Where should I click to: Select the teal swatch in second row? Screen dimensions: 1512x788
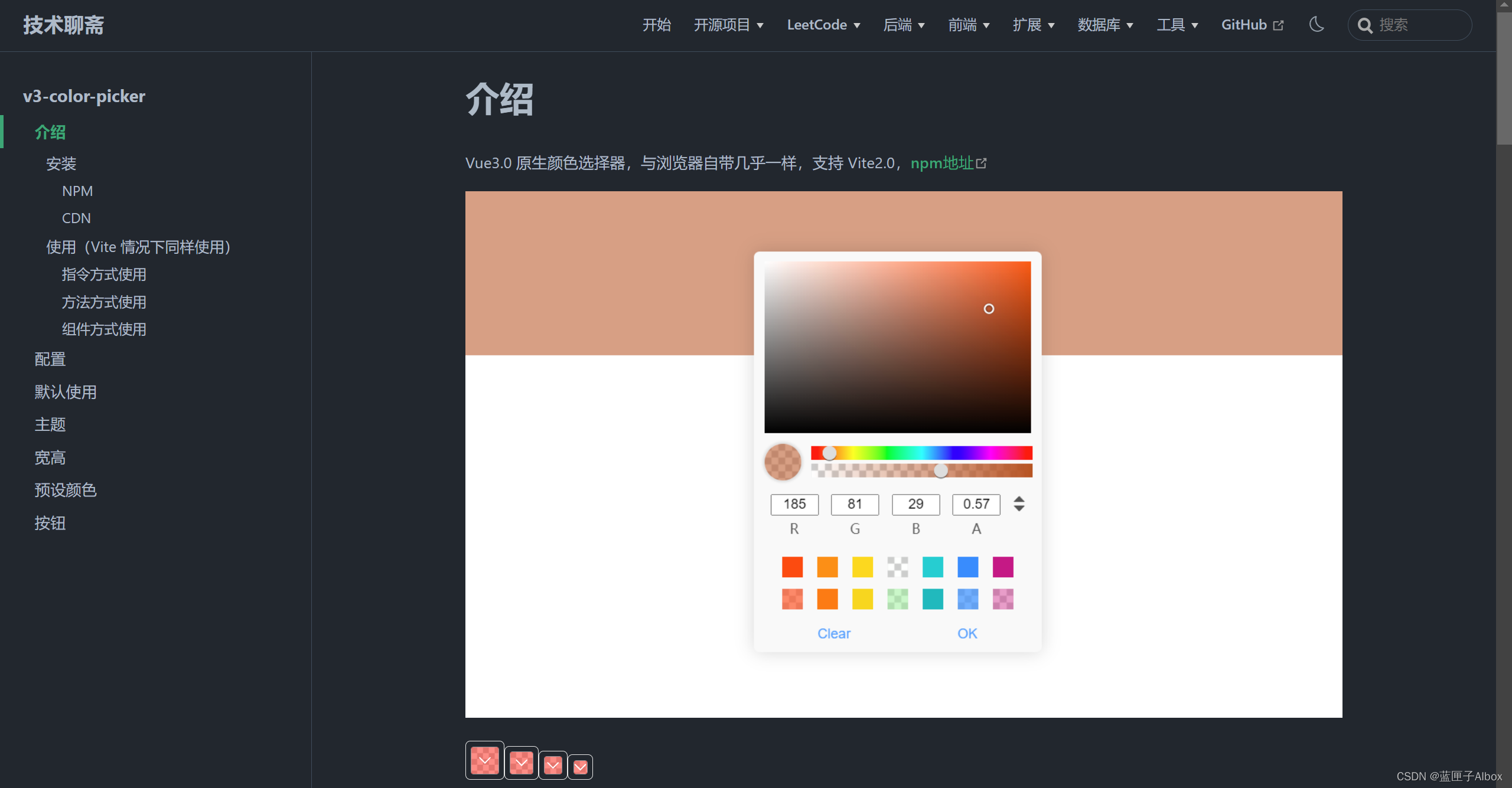click(933, 599)
